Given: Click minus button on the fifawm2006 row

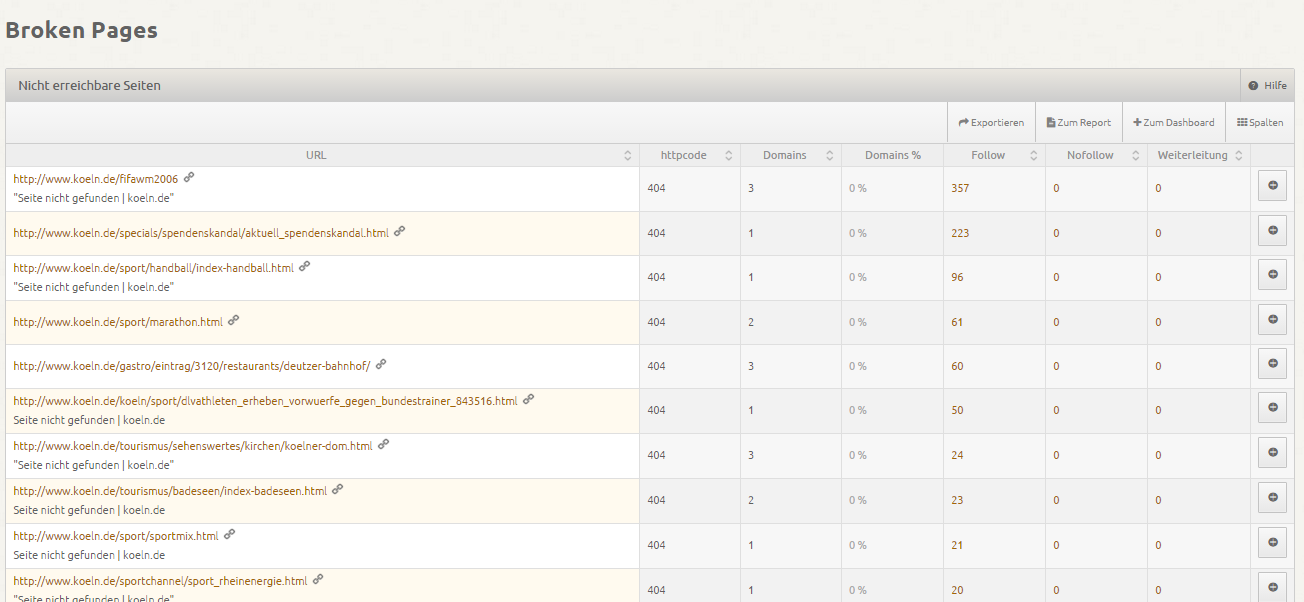Looking at the screenshot, I should point(1272,186).
